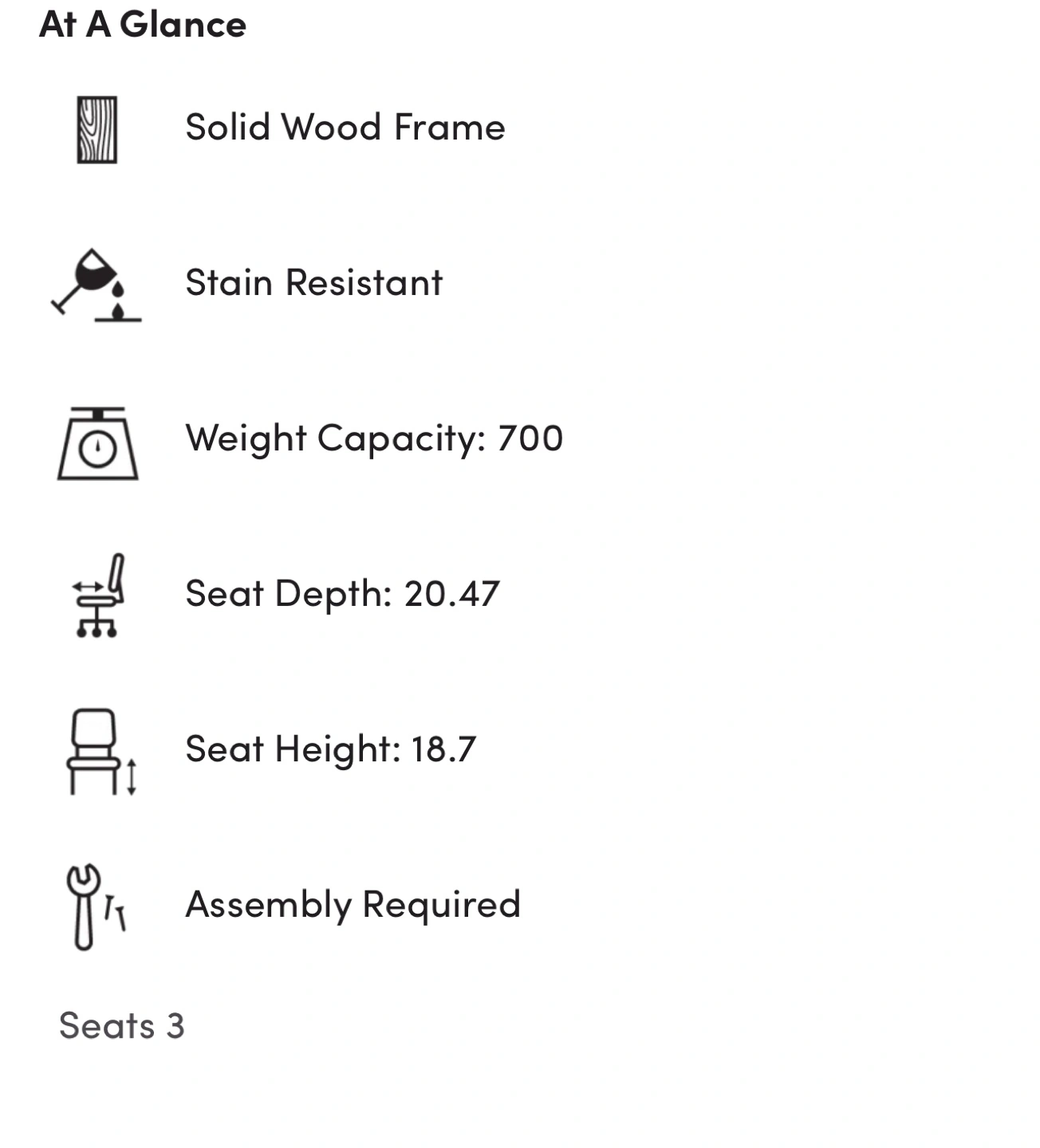Viewport: 1040px width, 1148px height.
Task: Click the 700 weight capacity value
Action: click(x=530, y=438)
